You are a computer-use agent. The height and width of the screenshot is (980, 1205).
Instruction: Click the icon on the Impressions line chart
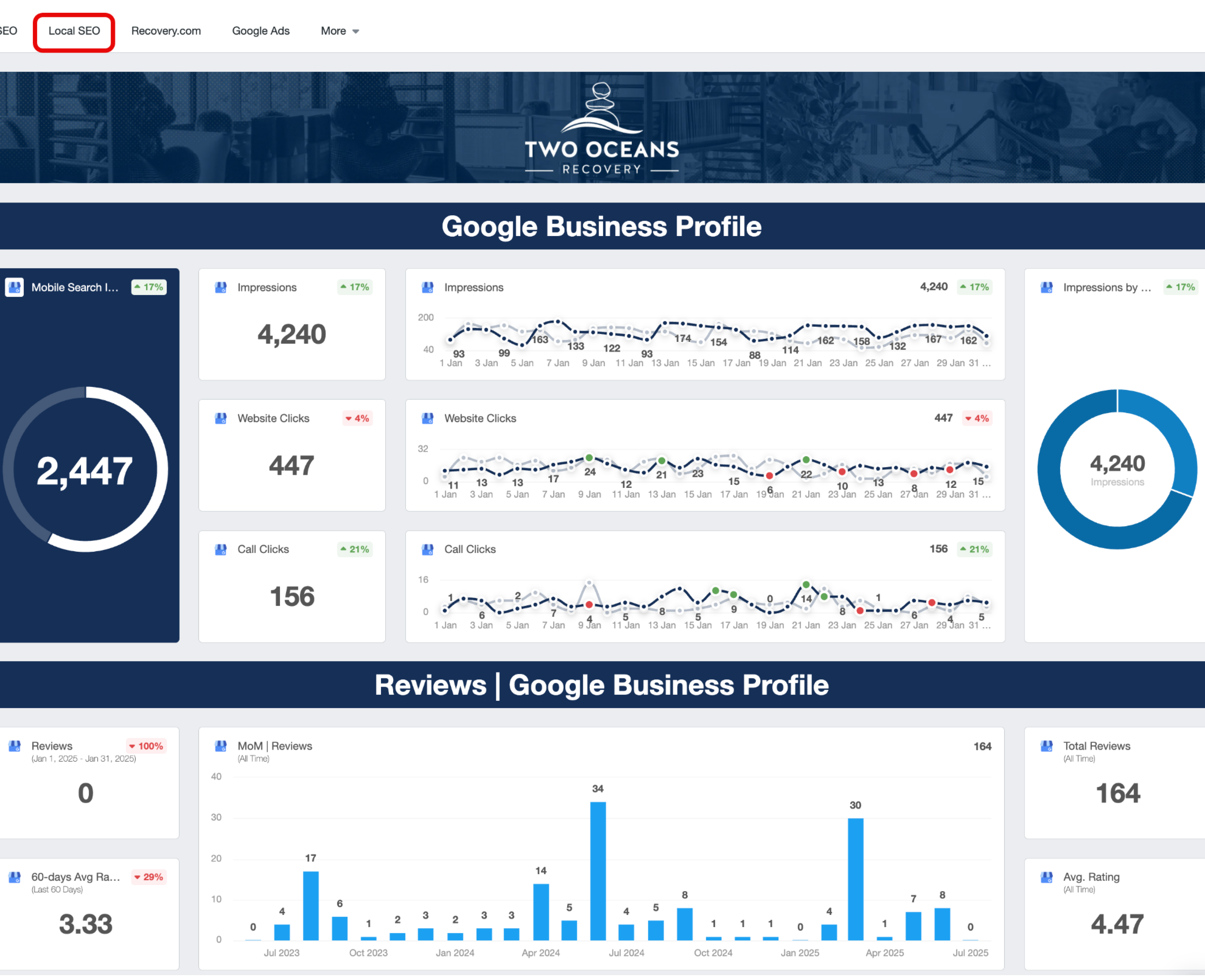(x=428, y=287)
